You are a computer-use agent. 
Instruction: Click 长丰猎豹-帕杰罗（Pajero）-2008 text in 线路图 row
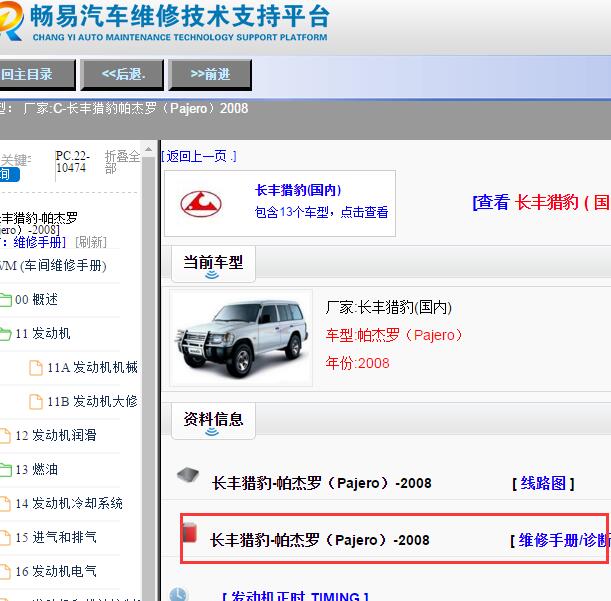322,483
